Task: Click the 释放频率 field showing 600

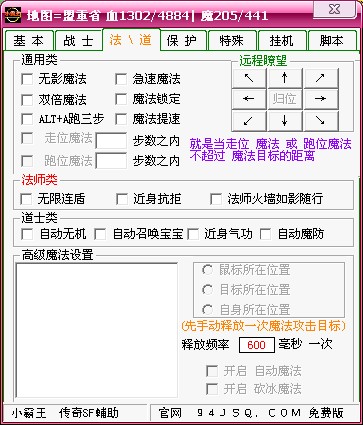Action: [257, 345]
